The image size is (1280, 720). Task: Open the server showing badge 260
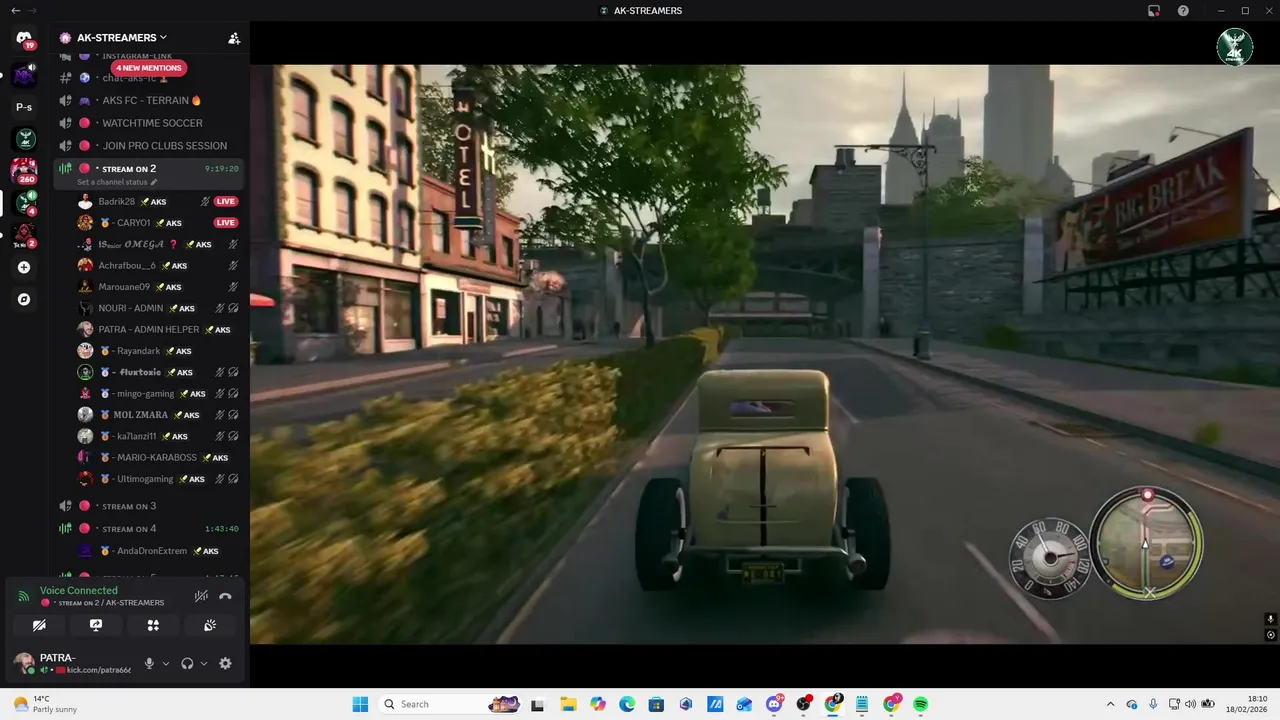pos(24,170)
